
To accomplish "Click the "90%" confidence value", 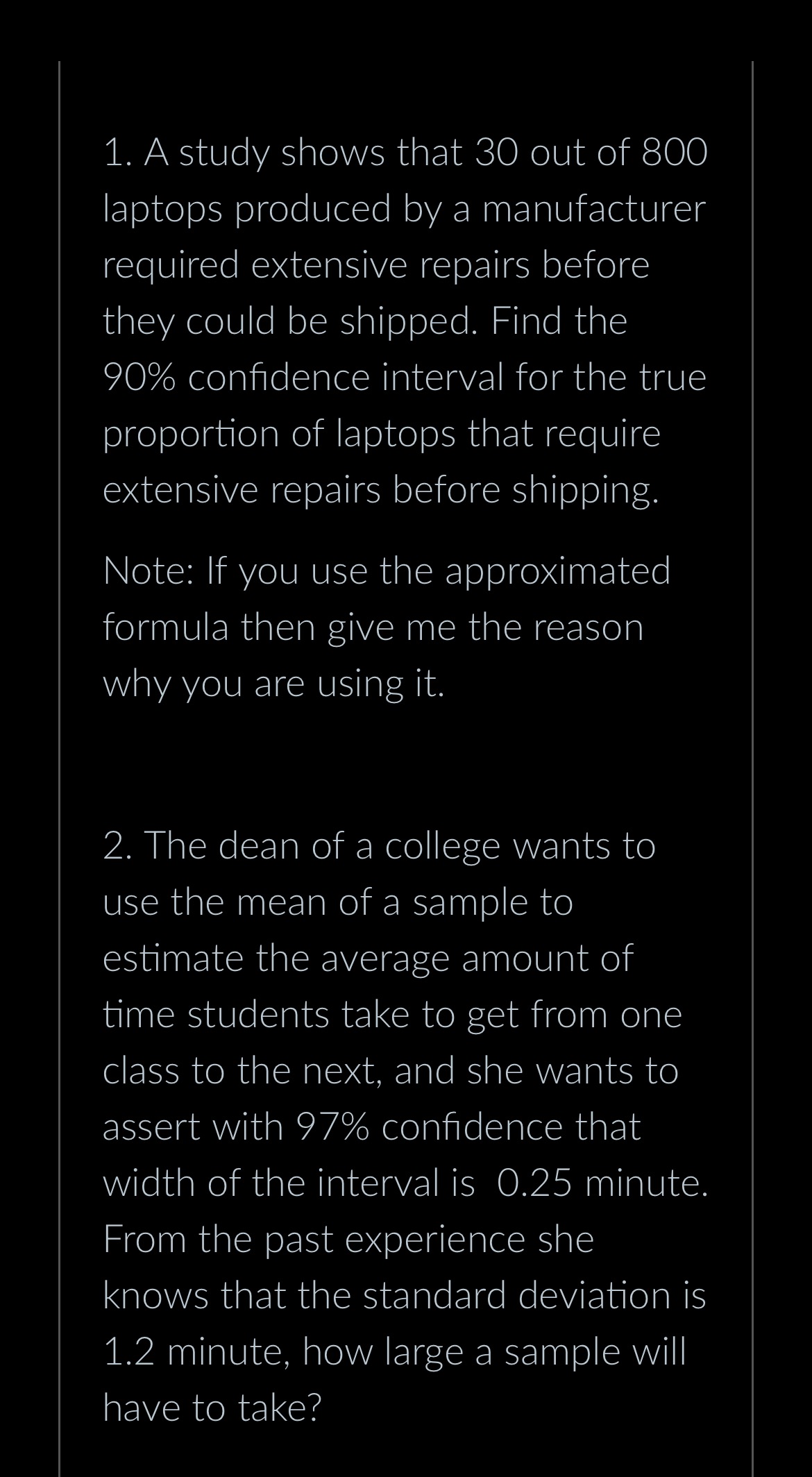I will 142,378.
